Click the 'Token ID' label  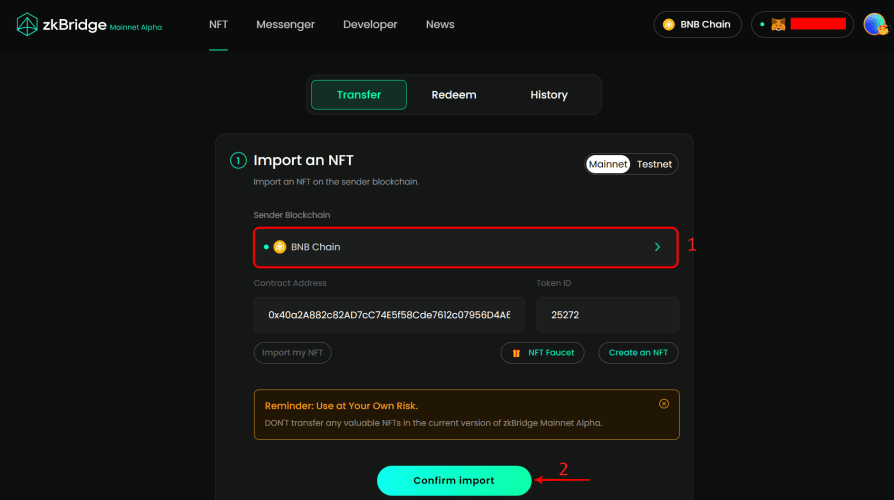[x=554, y=283]
